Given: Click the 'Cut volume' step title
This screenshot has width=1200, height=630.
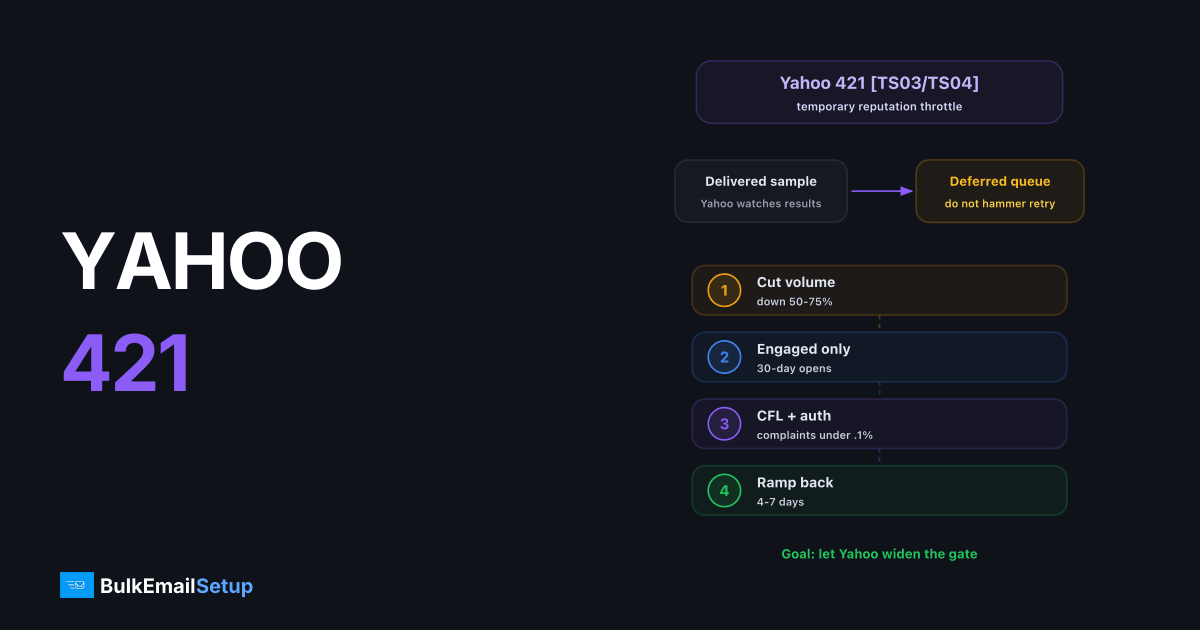Looking at the screenshot, I should 796,282.
